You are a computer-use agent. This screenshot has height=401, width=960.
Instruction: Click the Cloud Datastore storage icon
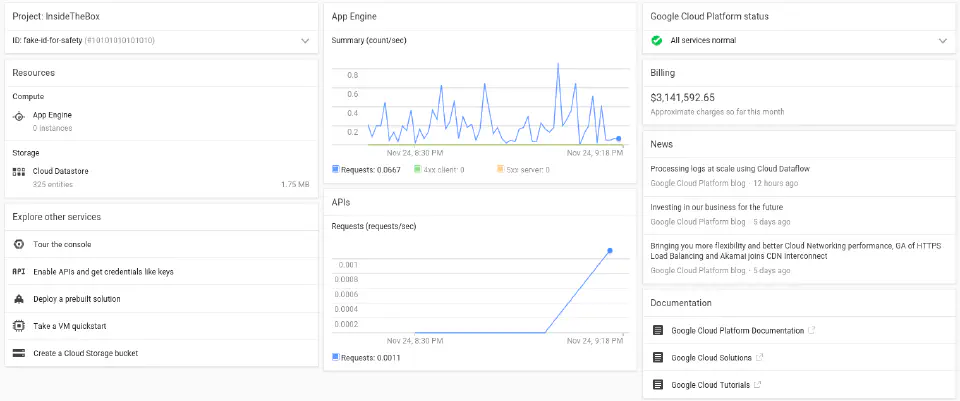coord(19,172)
